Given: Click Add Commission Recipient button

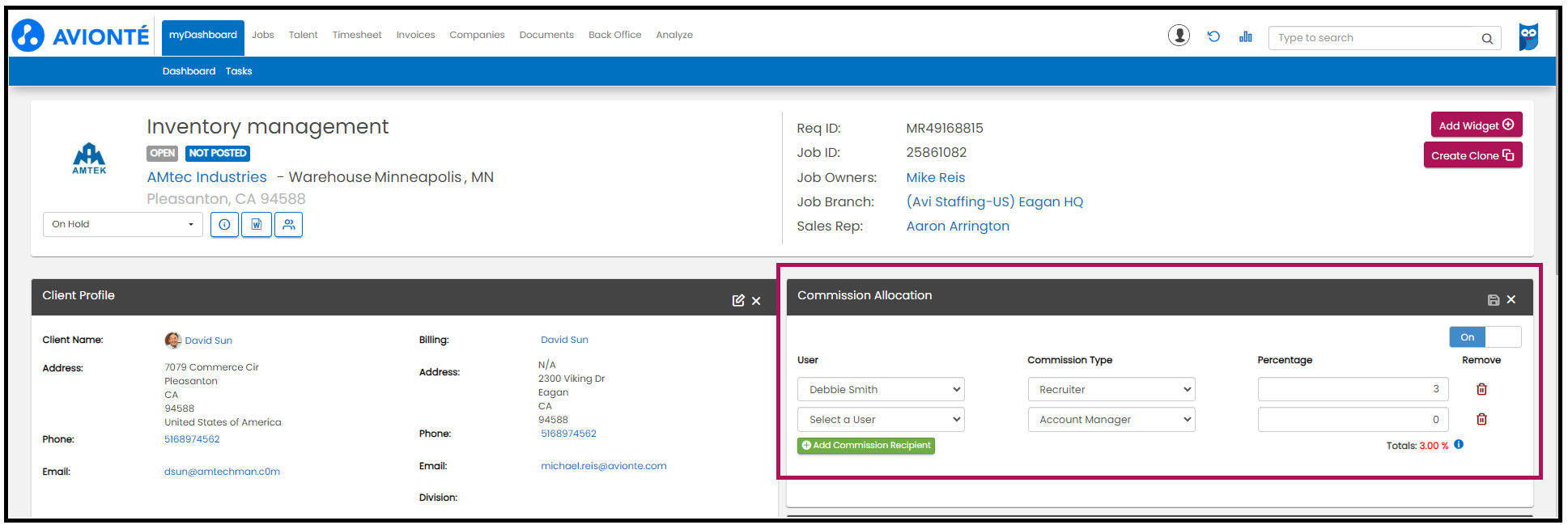Looking at the screenshot, I should coord(865,446).
